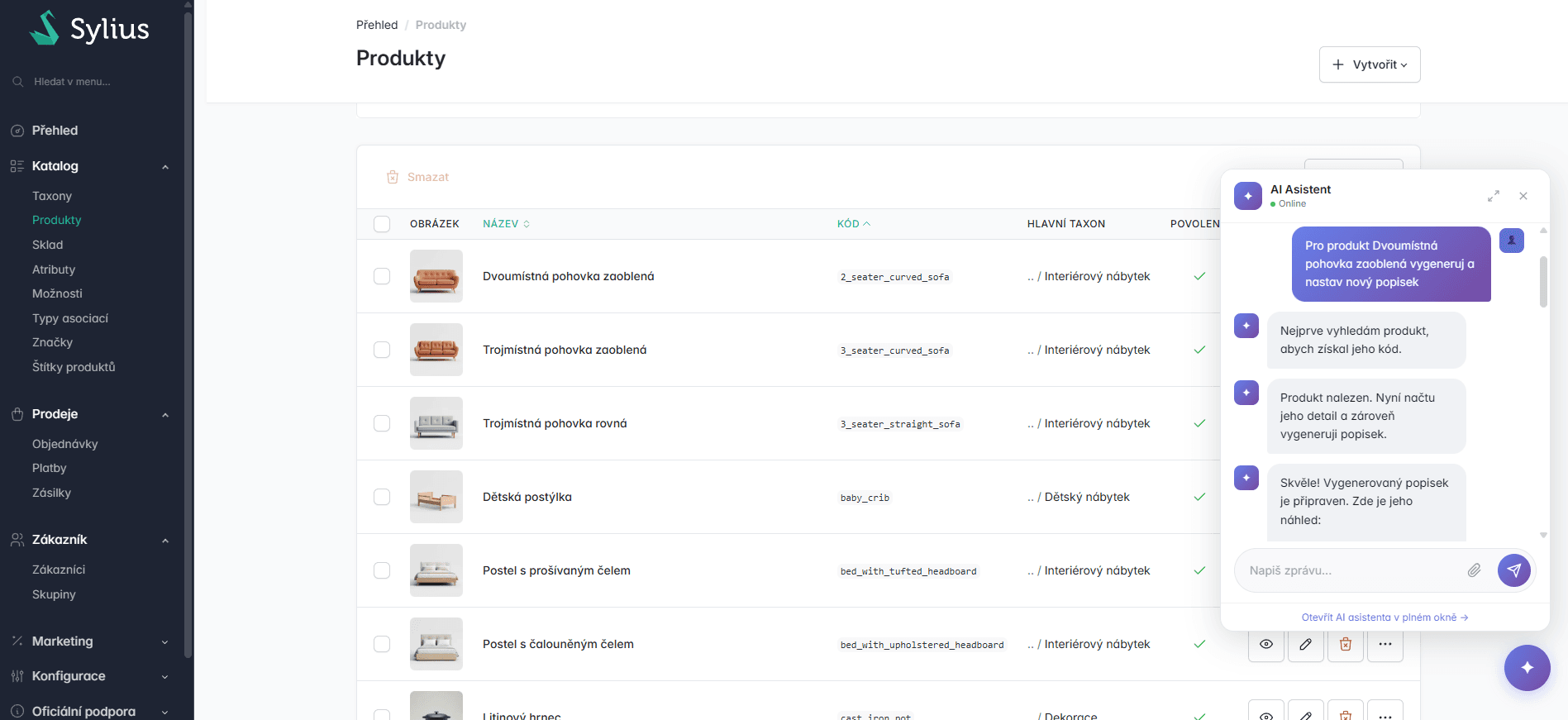Collapse the Katalog menu section

click(164, 166)
